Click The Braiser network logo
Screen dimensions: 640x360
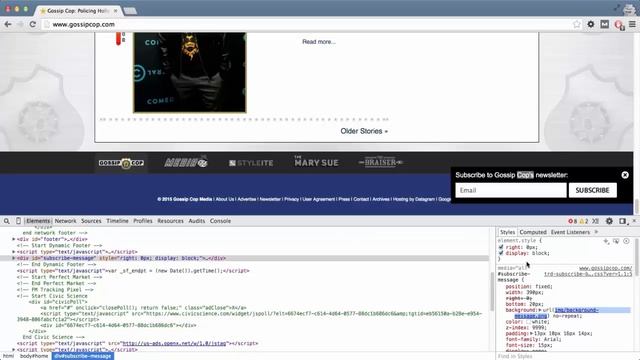380,162
